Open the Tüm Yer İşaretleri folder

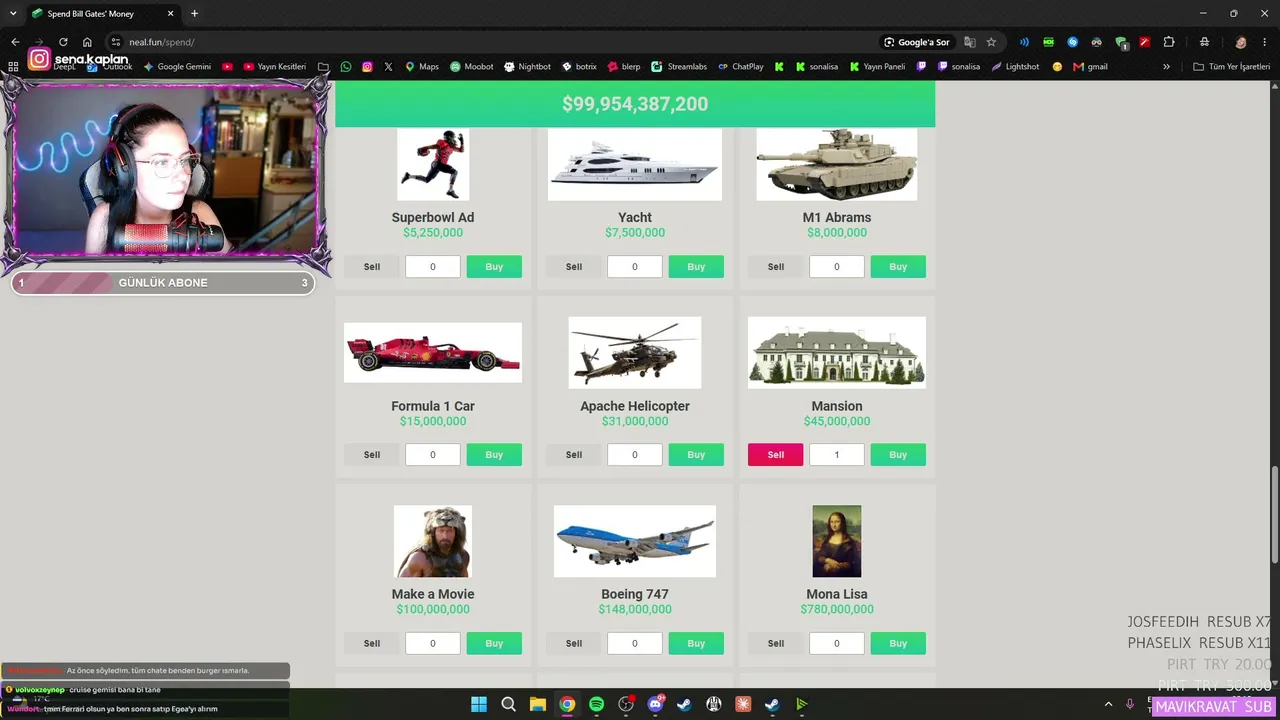coord(1231,67)
